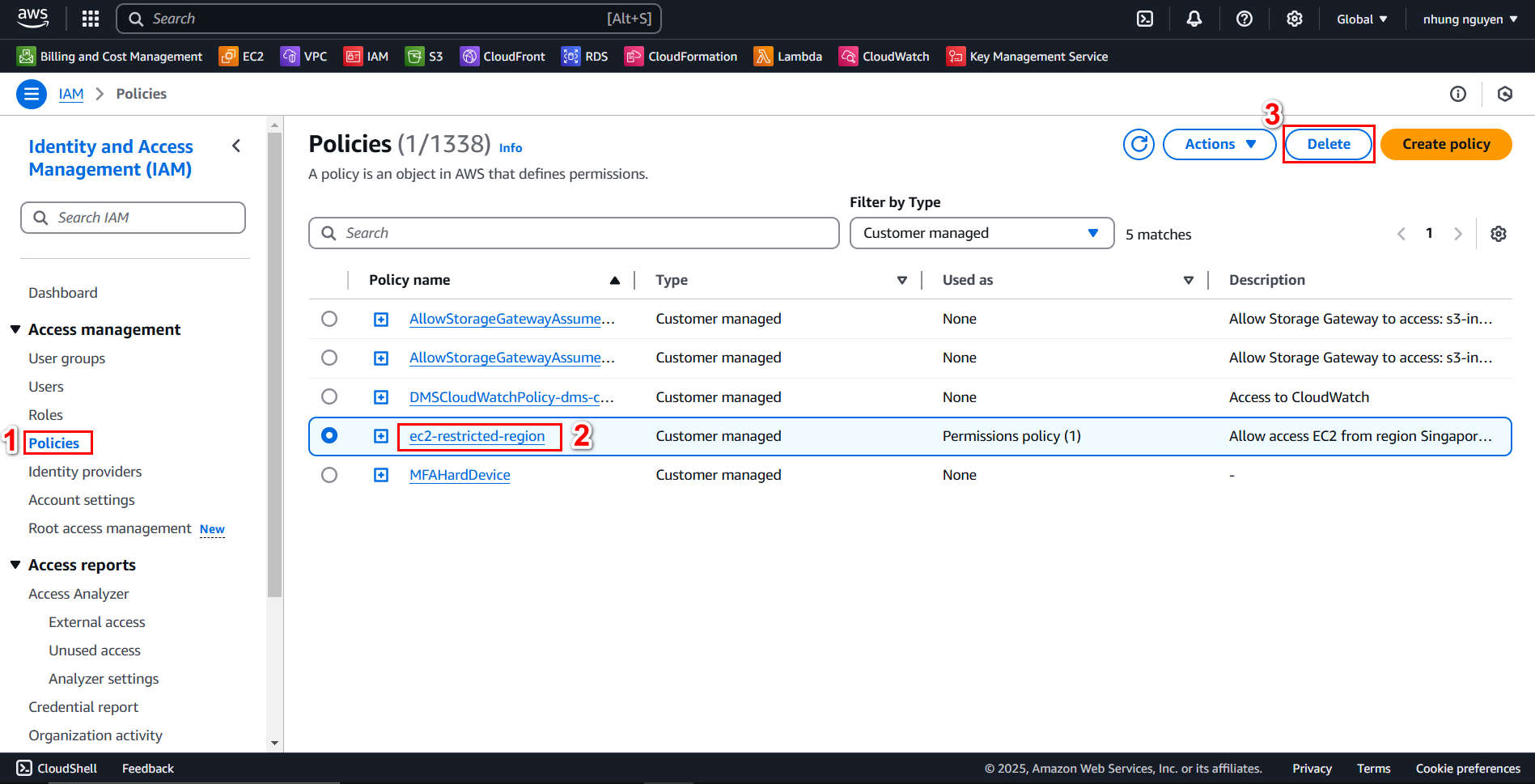Collapse the Access reports section
The image size is (1535, 784).
(15, 565)
